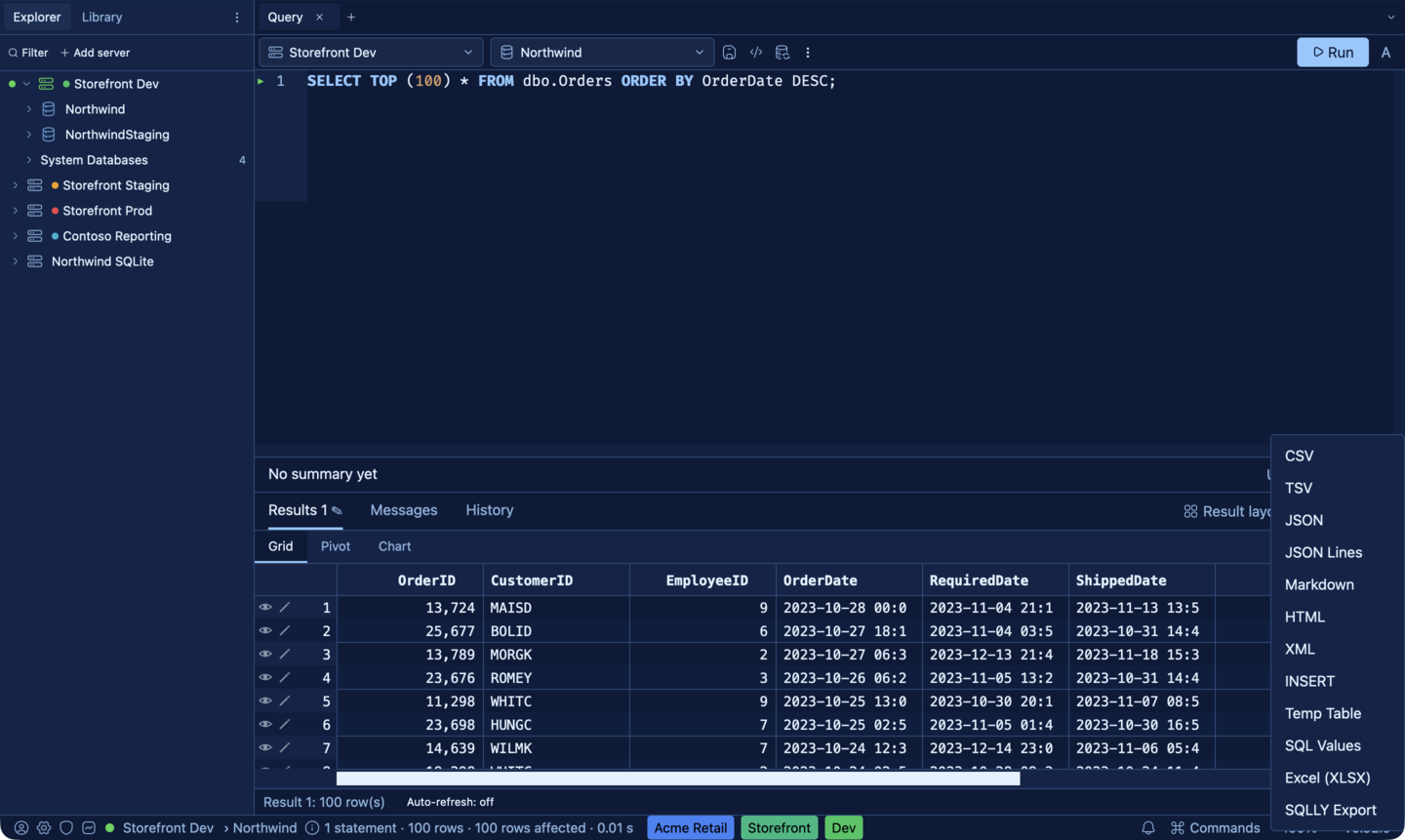Expand the Storefront Staging server
The image size is (1405, 840).
coord(15,185)
